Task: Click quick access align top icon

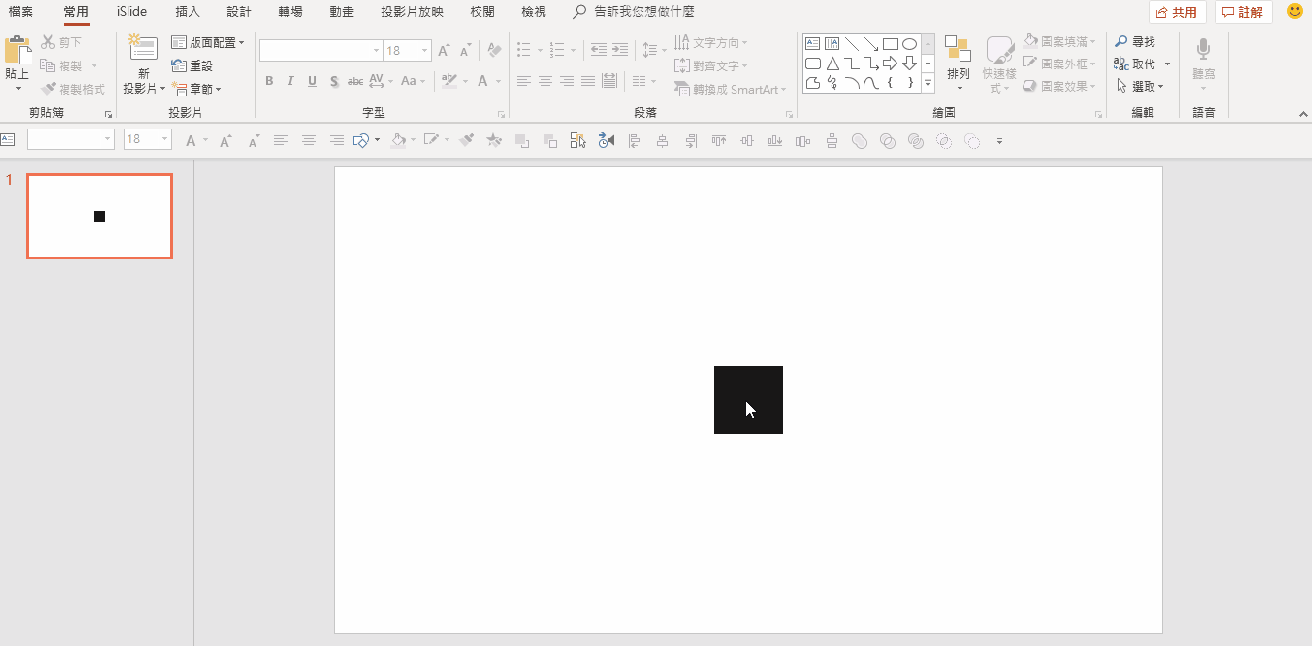Action: coord(719,141)
